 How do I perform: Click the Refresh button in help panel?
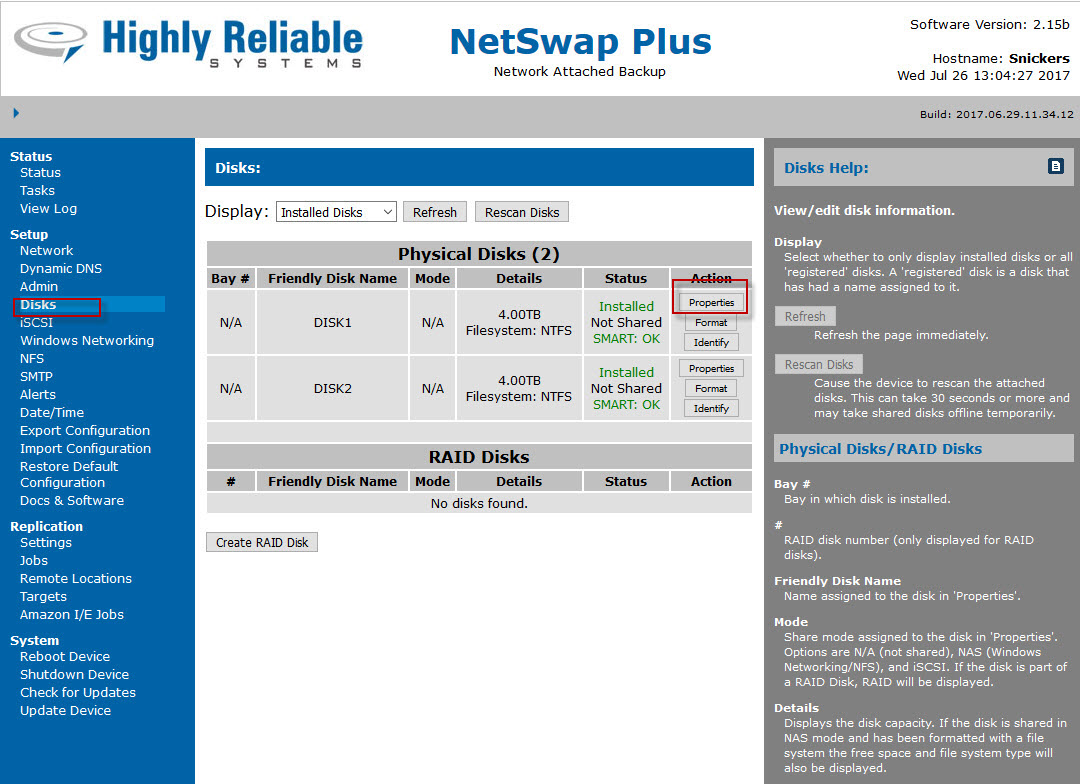[804, 316]
